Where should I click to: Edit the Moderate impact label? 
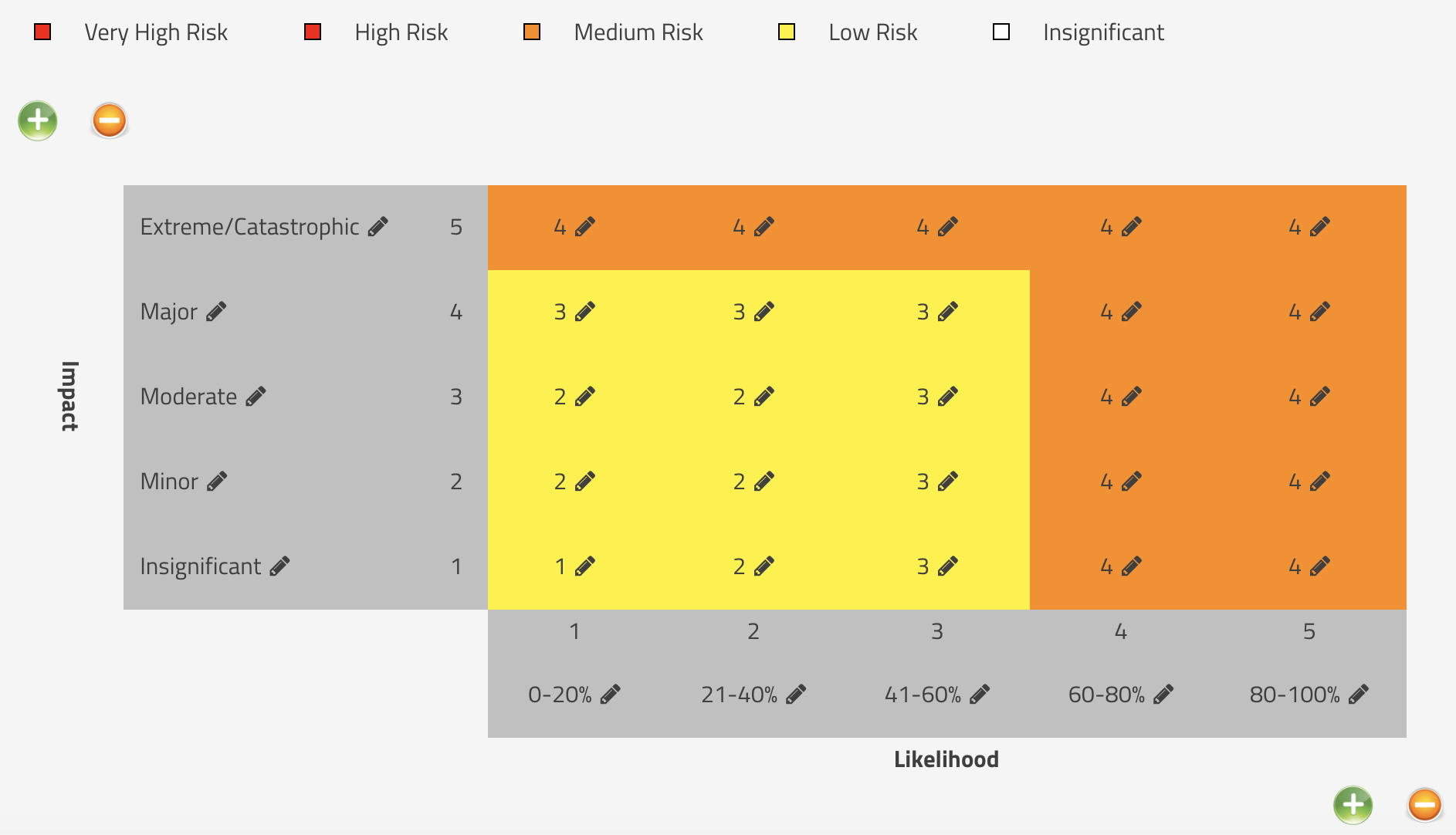[256, 396]
